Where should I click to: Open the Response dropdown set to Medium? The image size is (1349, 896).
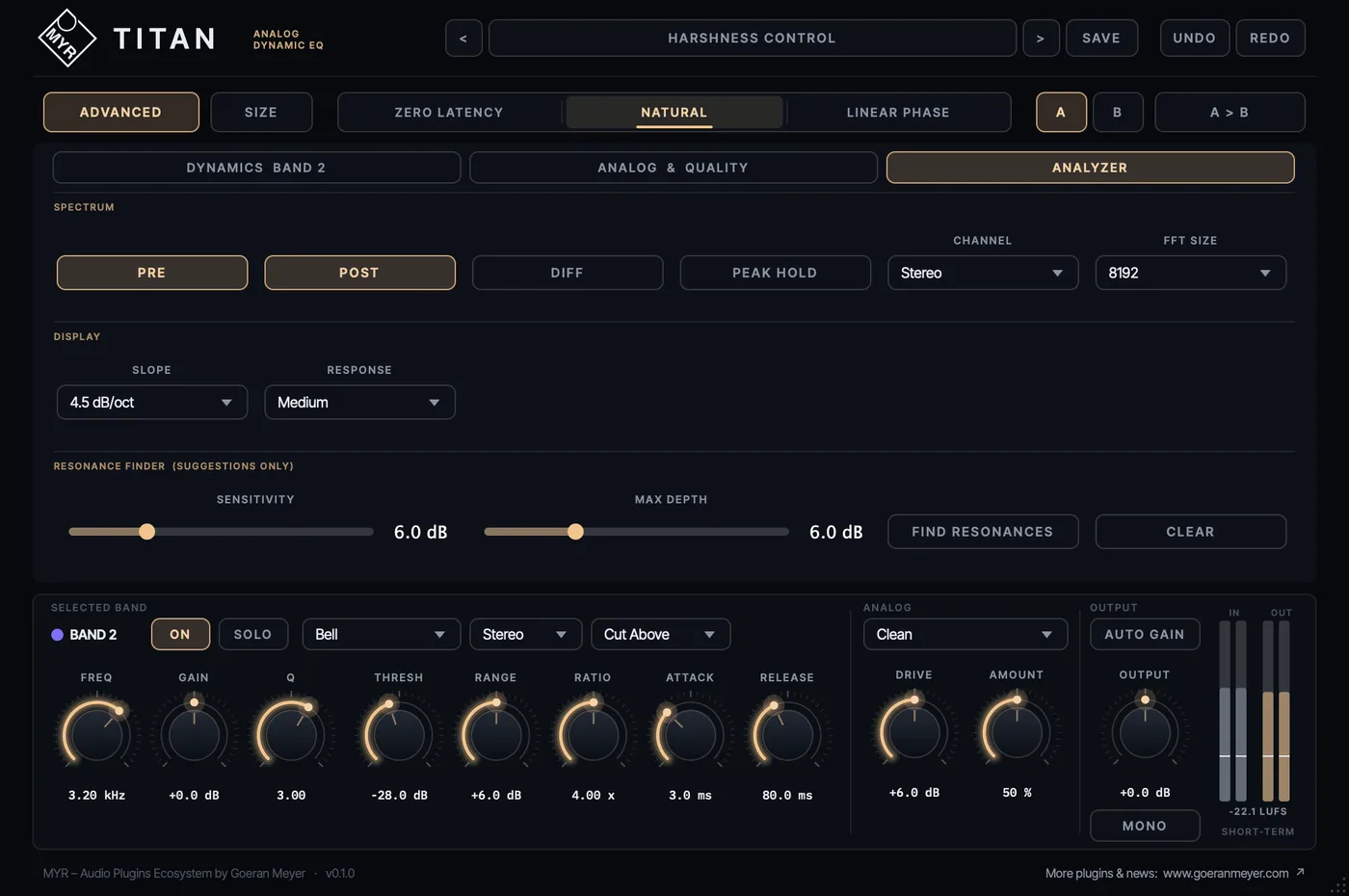pos(359,402)
